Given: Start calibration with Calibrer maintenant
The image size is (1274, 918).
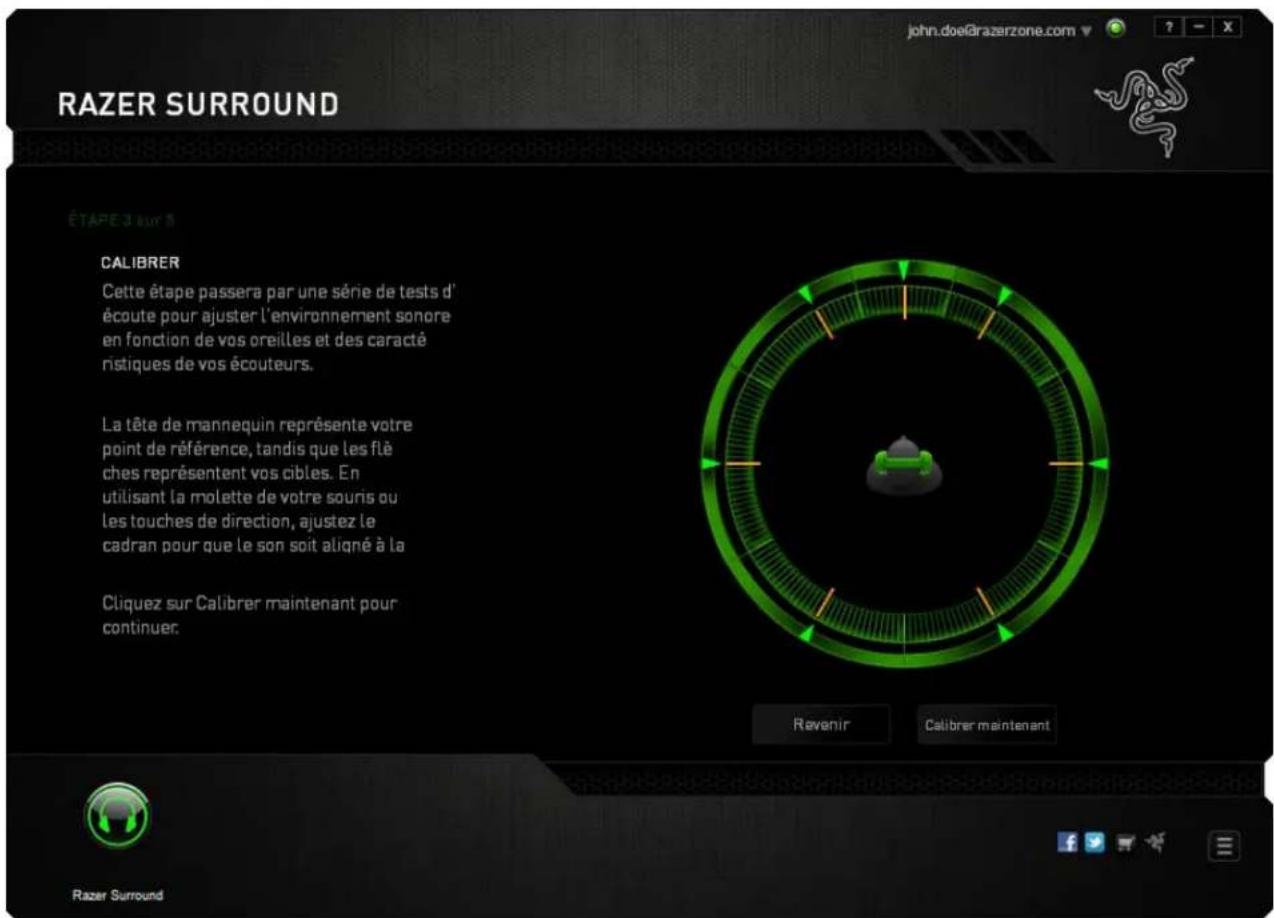Looking at the screenshot, I should 986,726.
